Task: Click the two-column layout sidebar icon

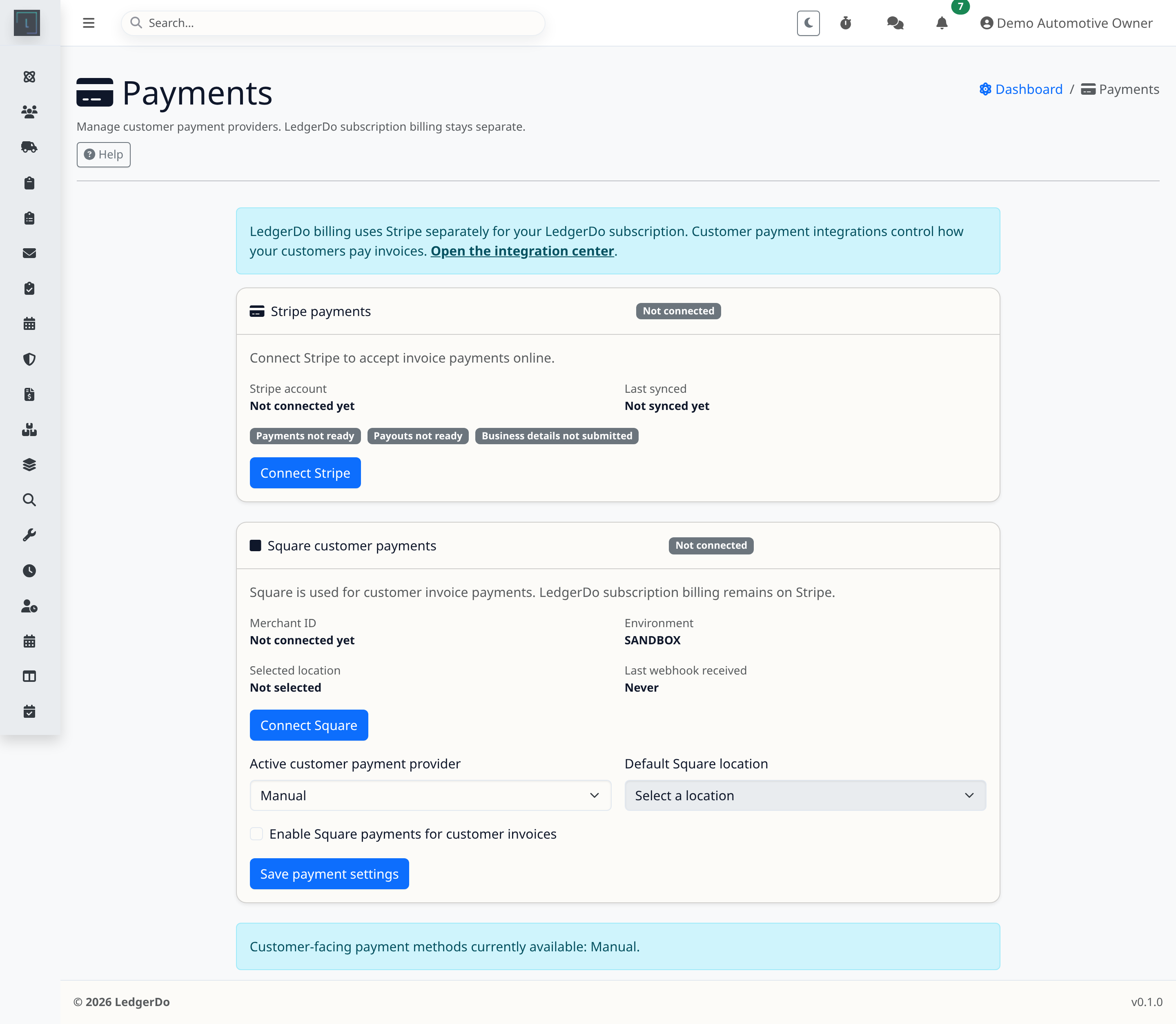Action: [x=29, y=677]
